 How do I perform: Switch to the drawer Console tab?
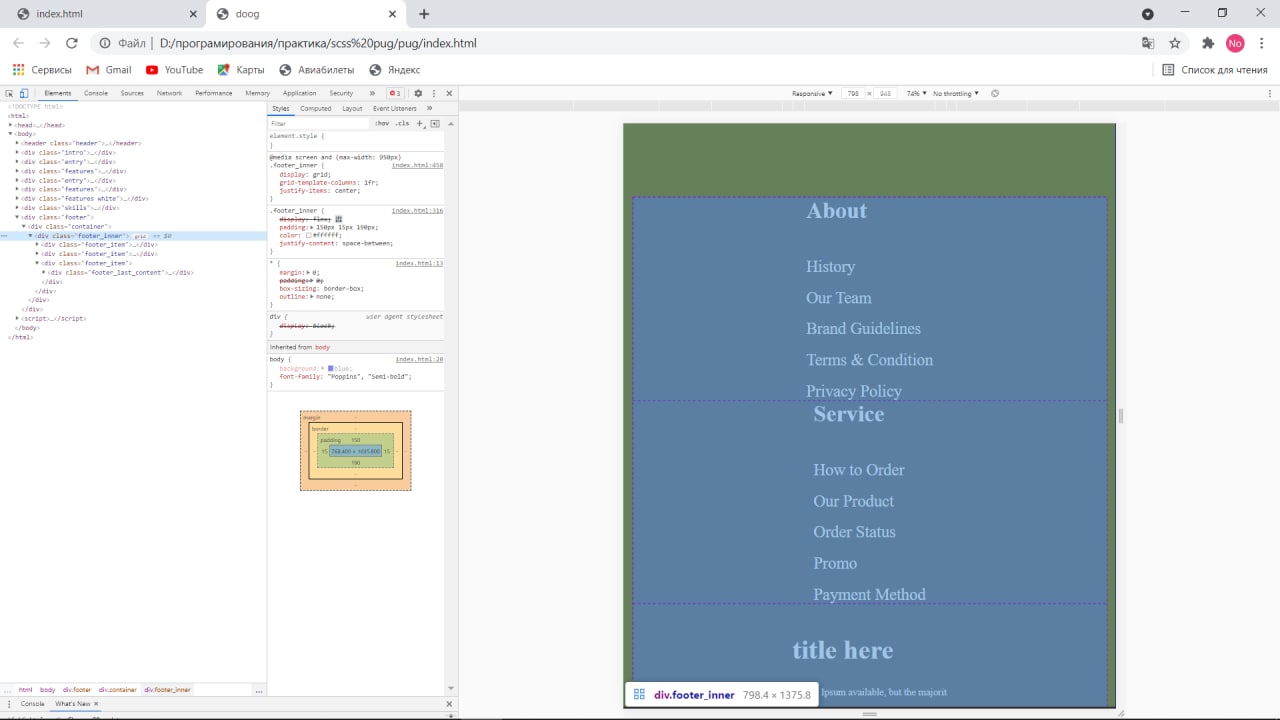click(33, 704)
